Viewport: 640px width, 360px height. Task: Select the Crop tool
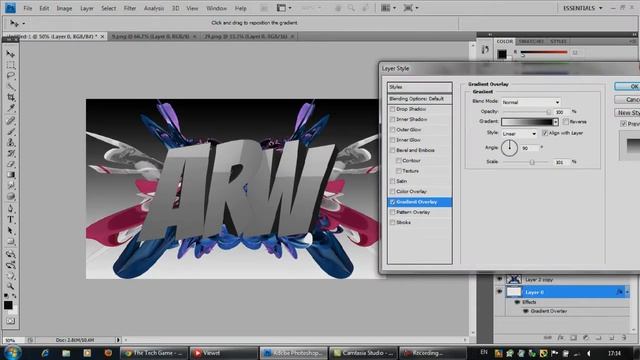11,97
